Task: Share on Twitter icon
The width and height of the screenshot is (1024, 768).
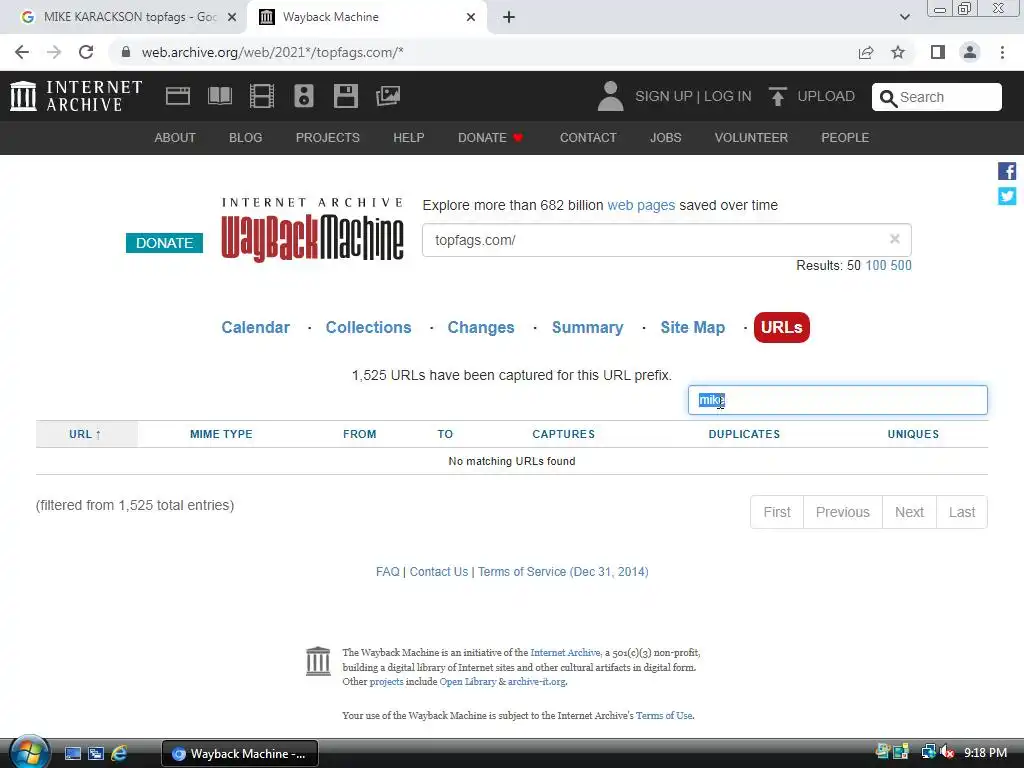Action: pos(1007,196)
